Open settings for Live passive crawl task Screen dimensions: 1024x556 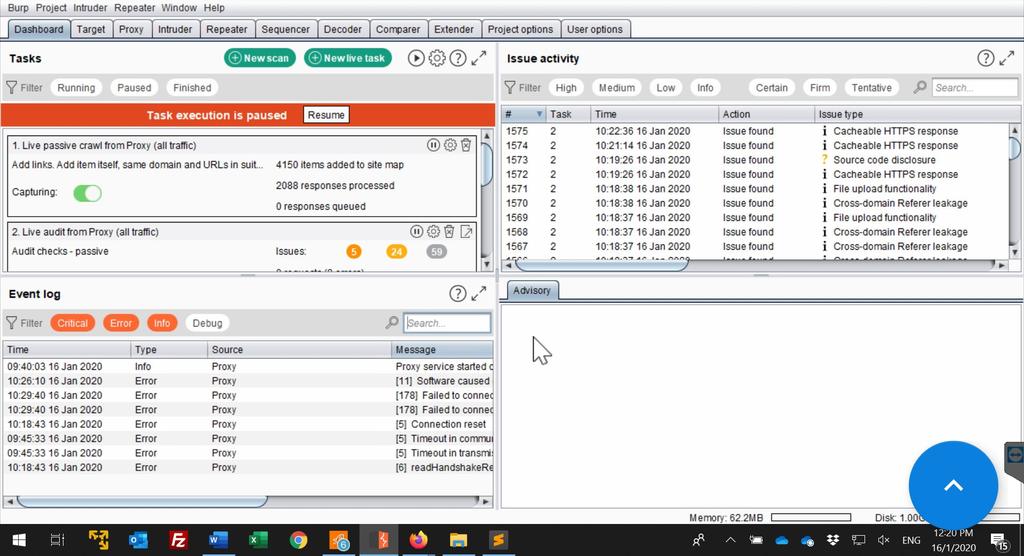[x=450, y=145]
